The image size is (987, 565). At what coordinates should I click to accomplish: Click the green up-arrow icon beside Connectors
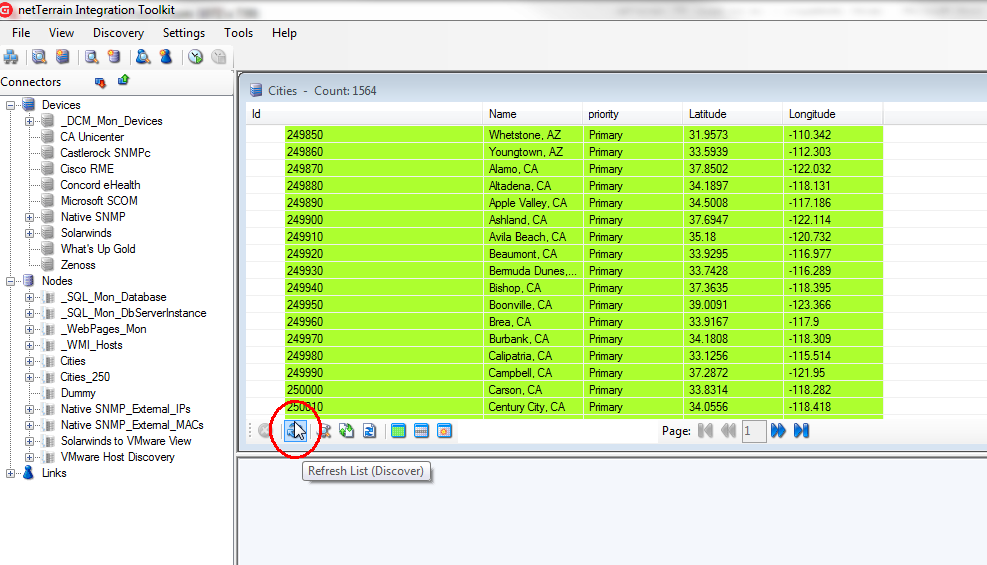pos(123,81)
